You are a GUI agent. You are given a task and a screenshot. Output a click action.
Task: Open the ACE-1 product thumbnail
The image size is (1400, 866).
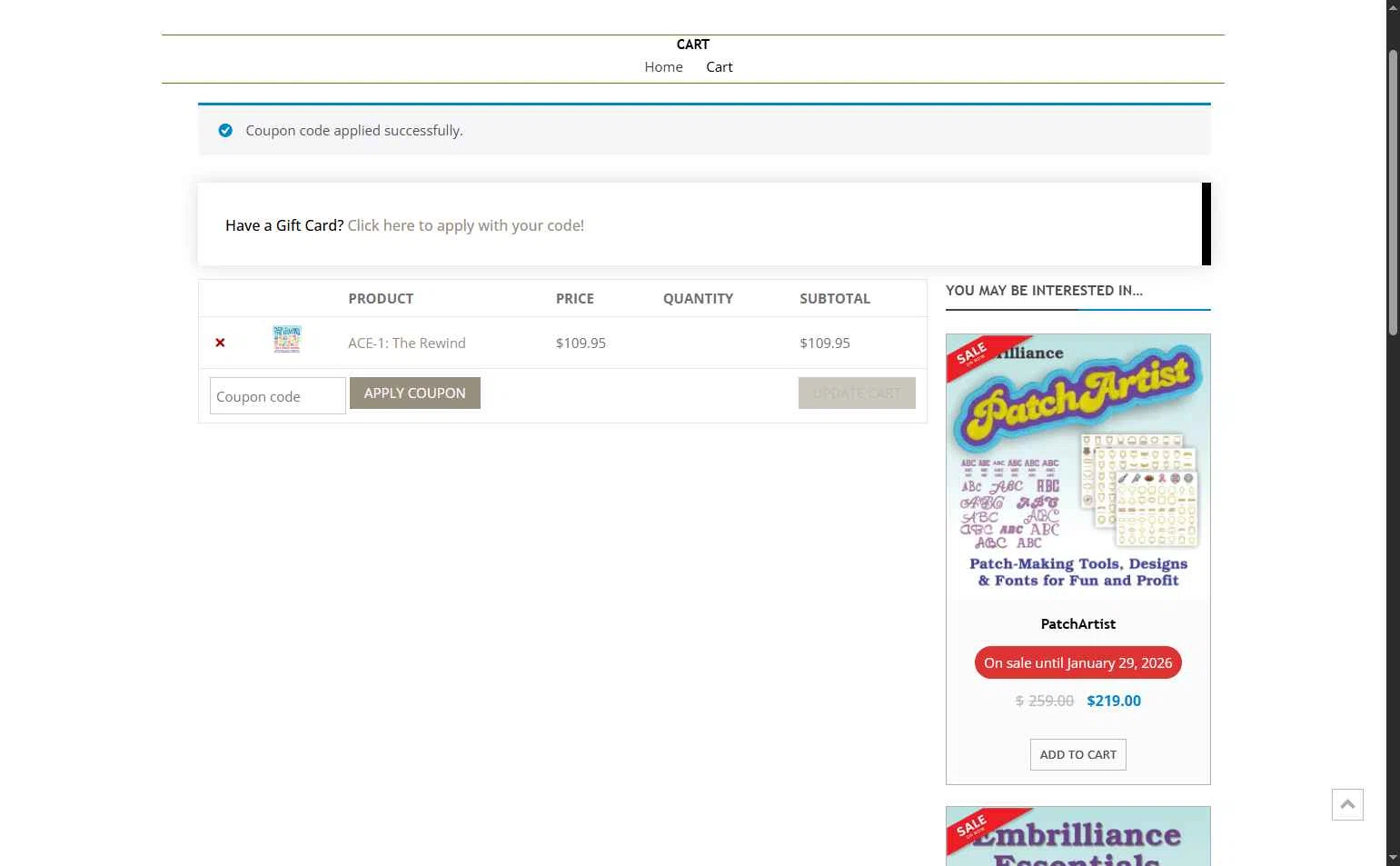point(287,340)
